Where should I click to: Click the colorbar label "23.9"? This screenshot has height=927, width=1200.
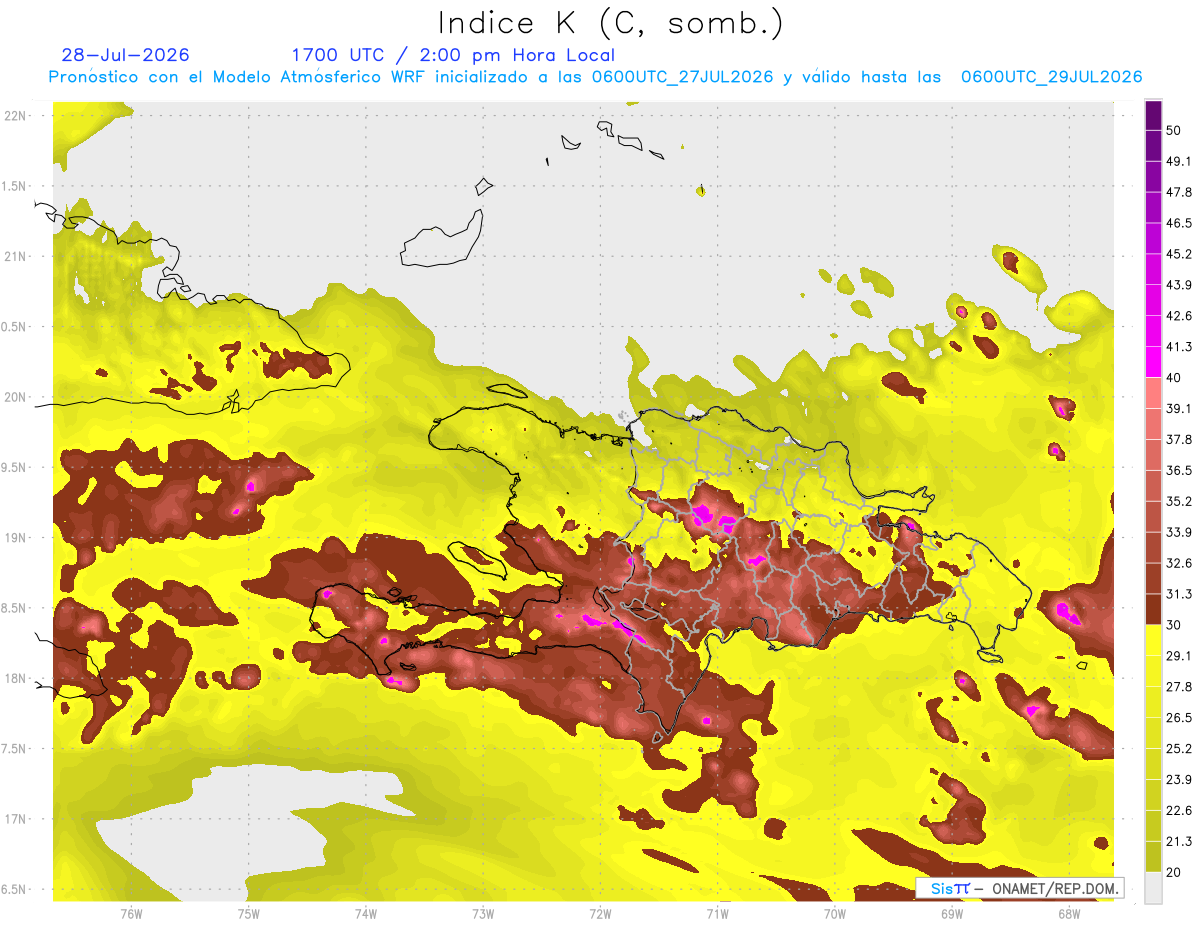point(1178,779)
